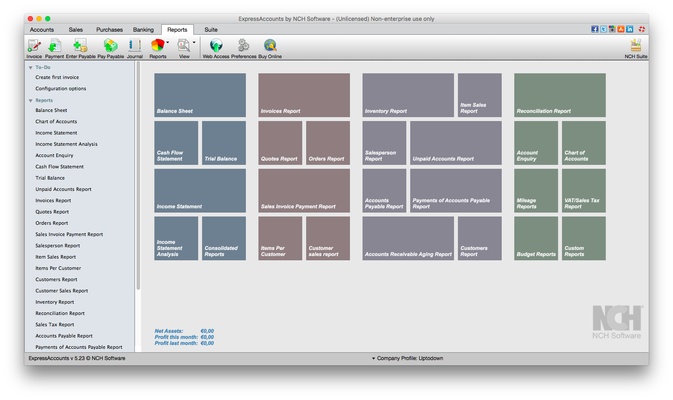Screen dimensions: 673x400
Task: Open the View toolbar dropdown arrow
Action: point(194,43)
